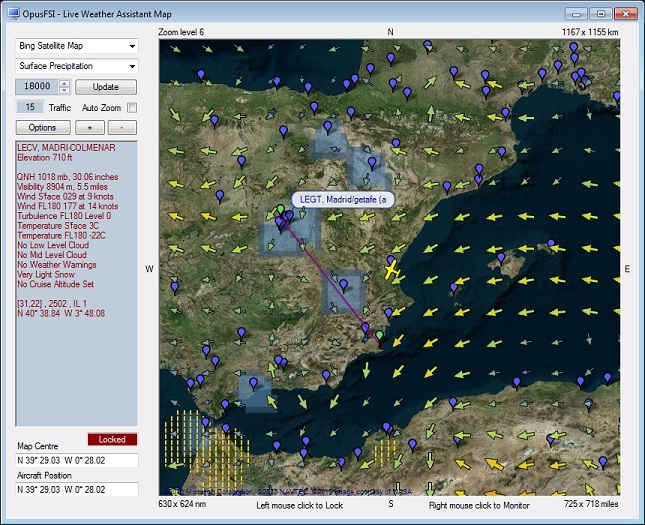
Task: Click 'Right mouse click to Monitor' hint
Action: coord(479,506)
